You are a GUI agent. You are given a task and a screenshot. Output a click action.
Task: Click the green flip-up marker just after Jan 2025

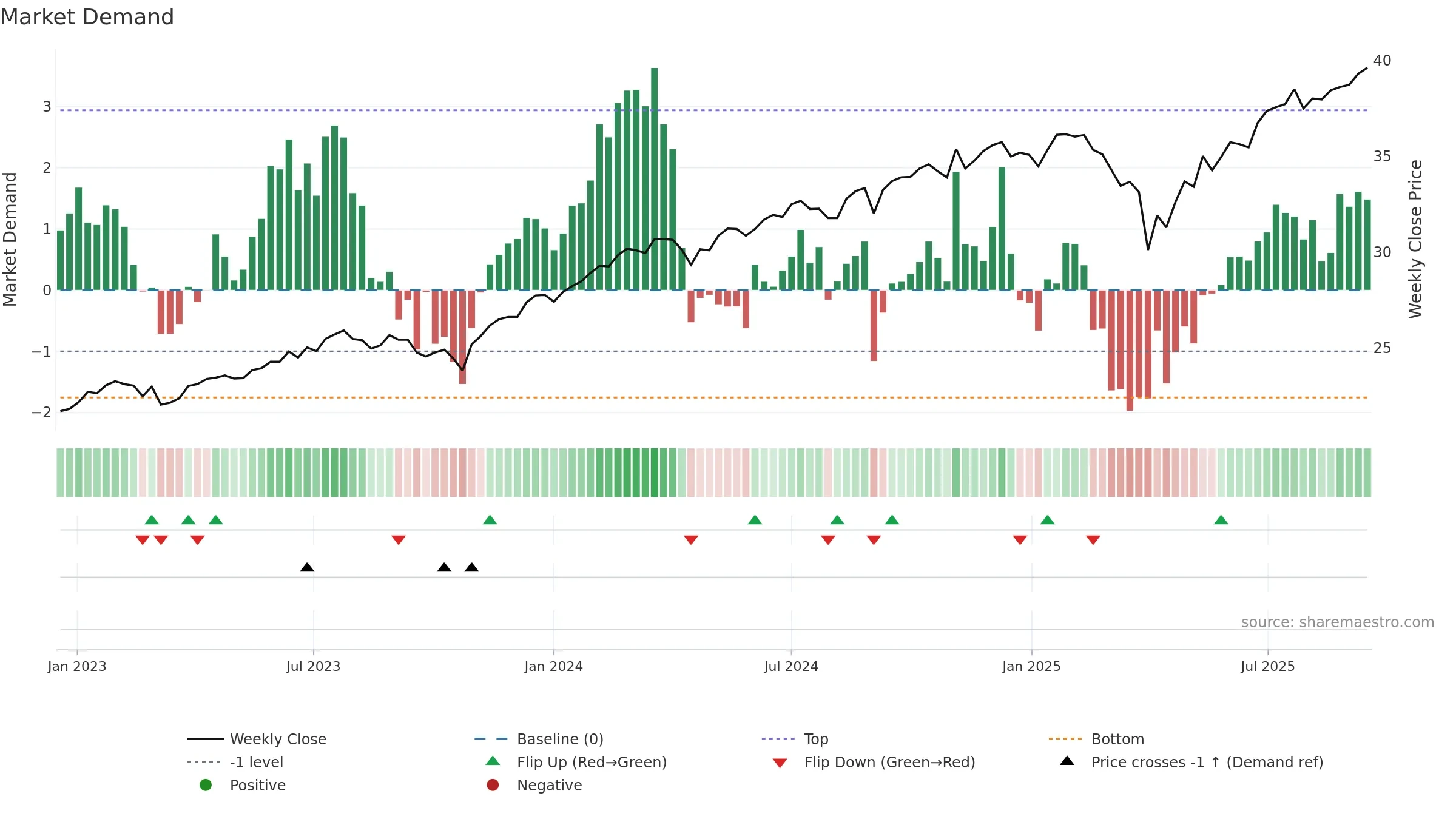1048,520
